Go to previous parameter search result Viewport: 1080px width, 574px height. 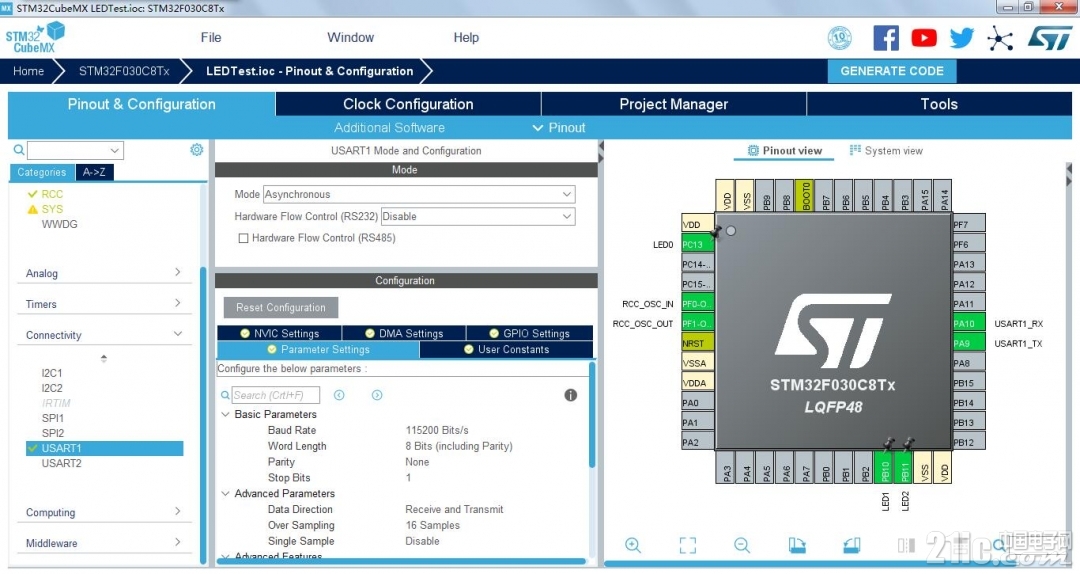pos(339,395)
